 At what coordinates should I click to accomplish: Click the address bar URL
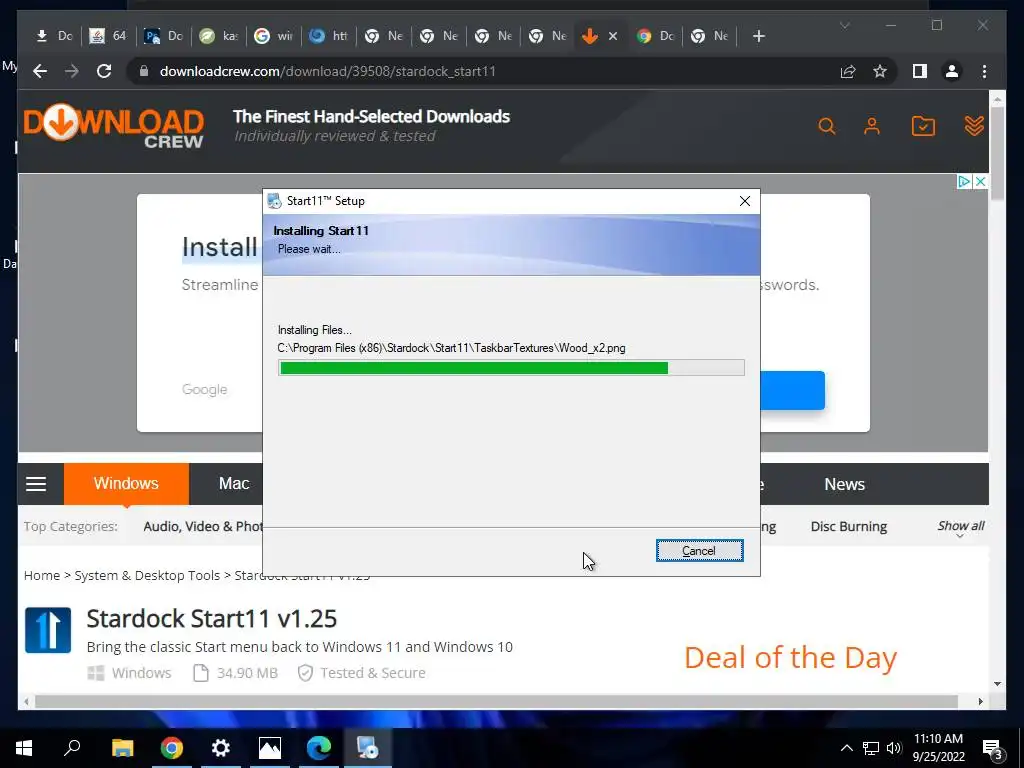point(327,71)
